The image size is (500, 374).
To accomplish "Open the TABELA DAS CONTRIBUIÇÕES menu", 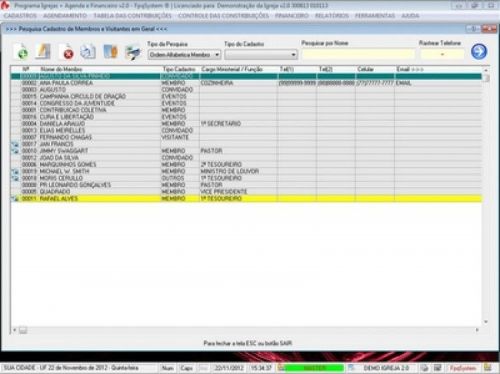I will 132,16.
